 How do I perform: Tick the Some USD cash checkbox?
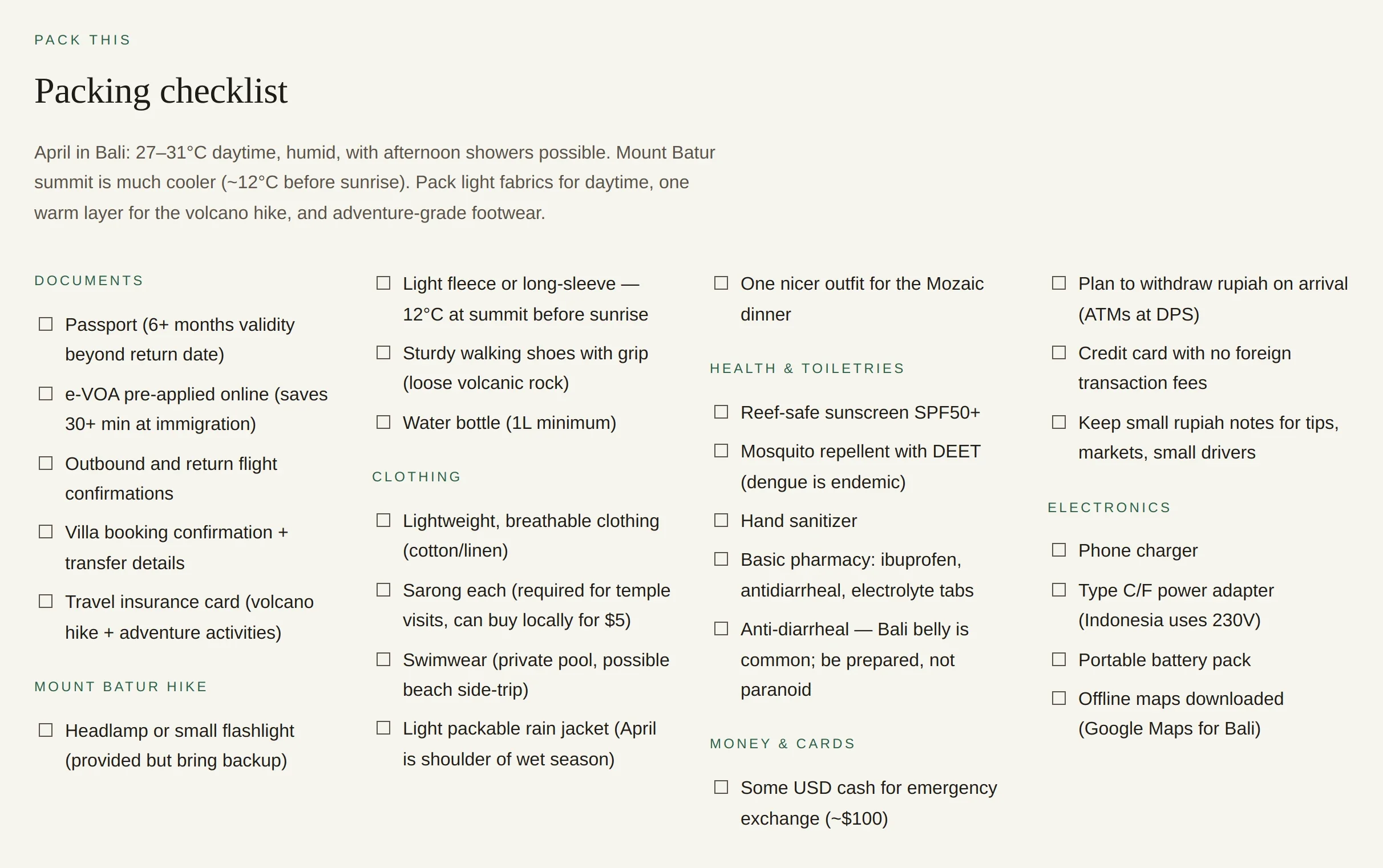(x=721, y=787)
